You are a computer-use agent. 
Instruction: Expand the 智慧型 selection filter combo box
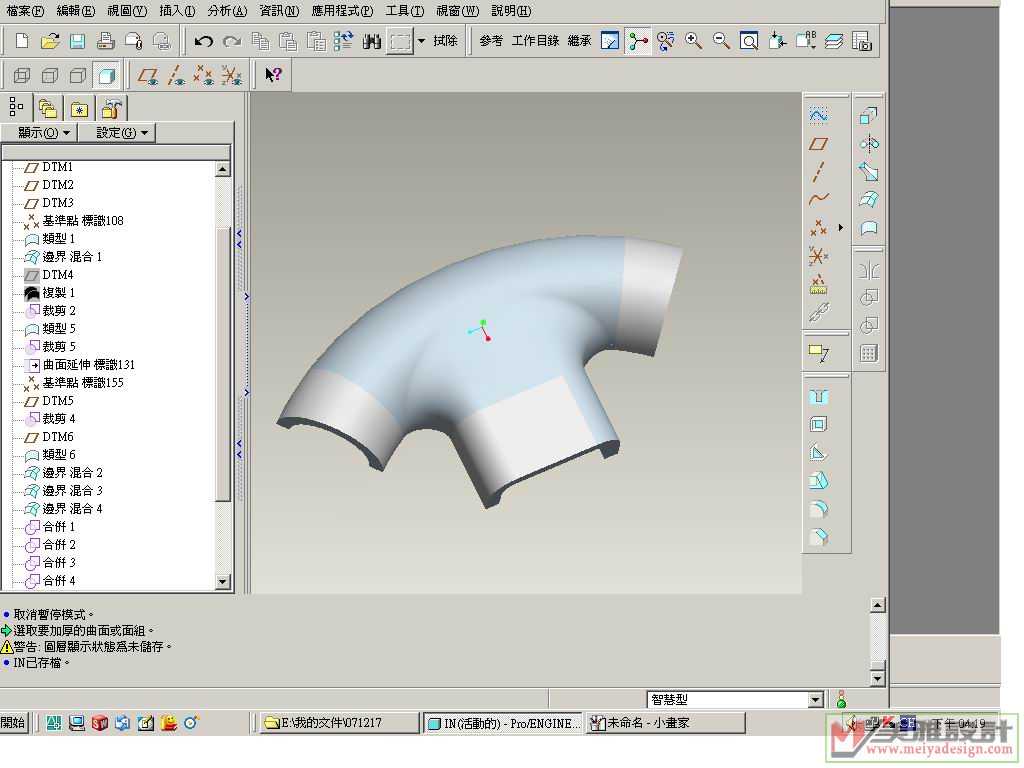click(x=815, y=700)
